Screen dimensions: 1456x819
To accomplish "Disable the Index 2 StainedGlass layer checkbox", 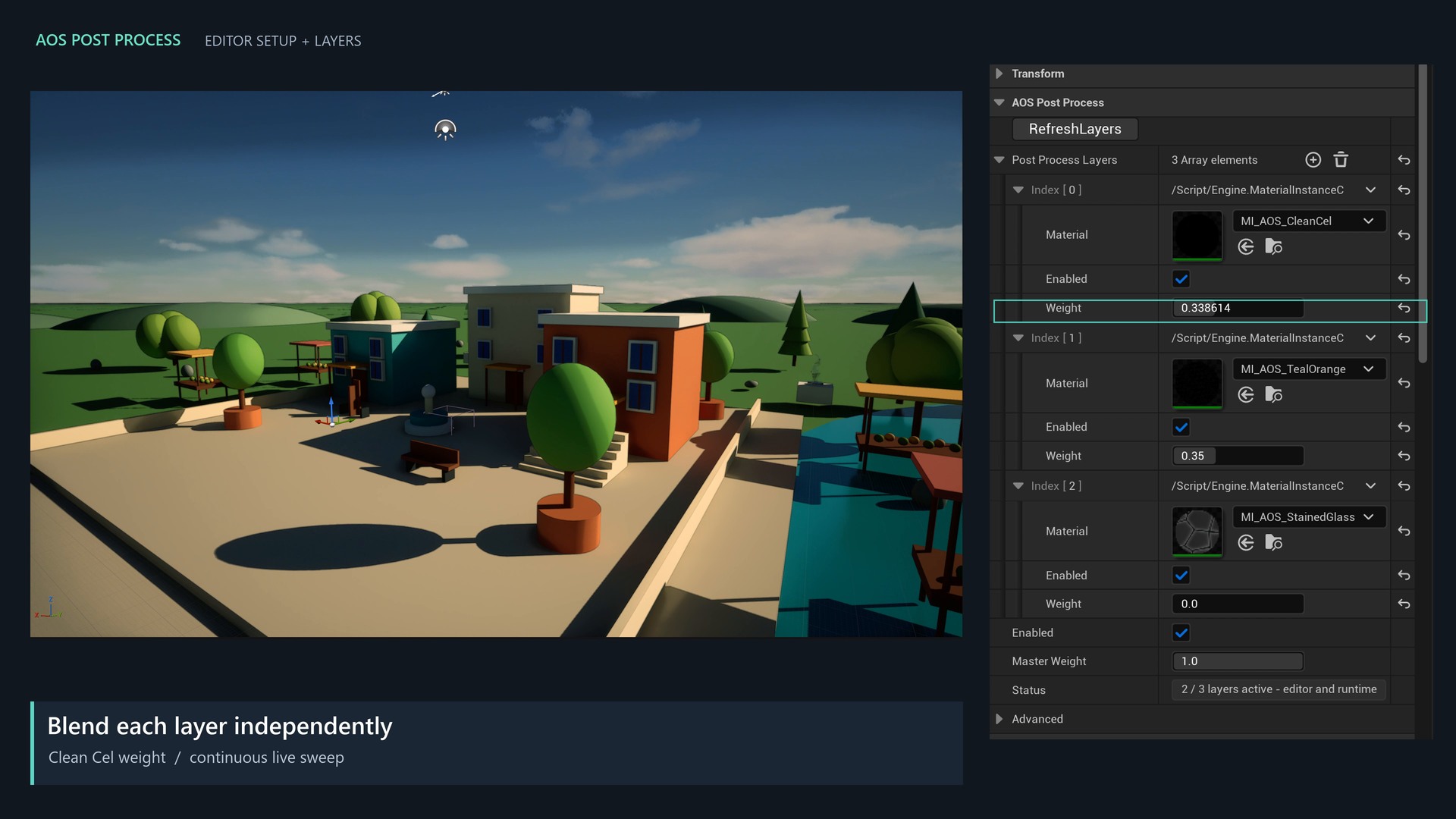I will point(1181,575).
